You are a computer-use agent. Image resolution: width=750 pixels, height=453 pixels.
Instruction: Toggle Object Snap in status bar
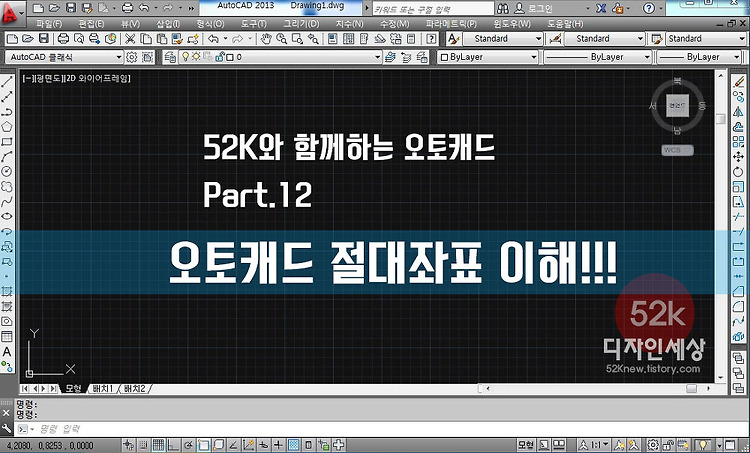coord(203,445)
